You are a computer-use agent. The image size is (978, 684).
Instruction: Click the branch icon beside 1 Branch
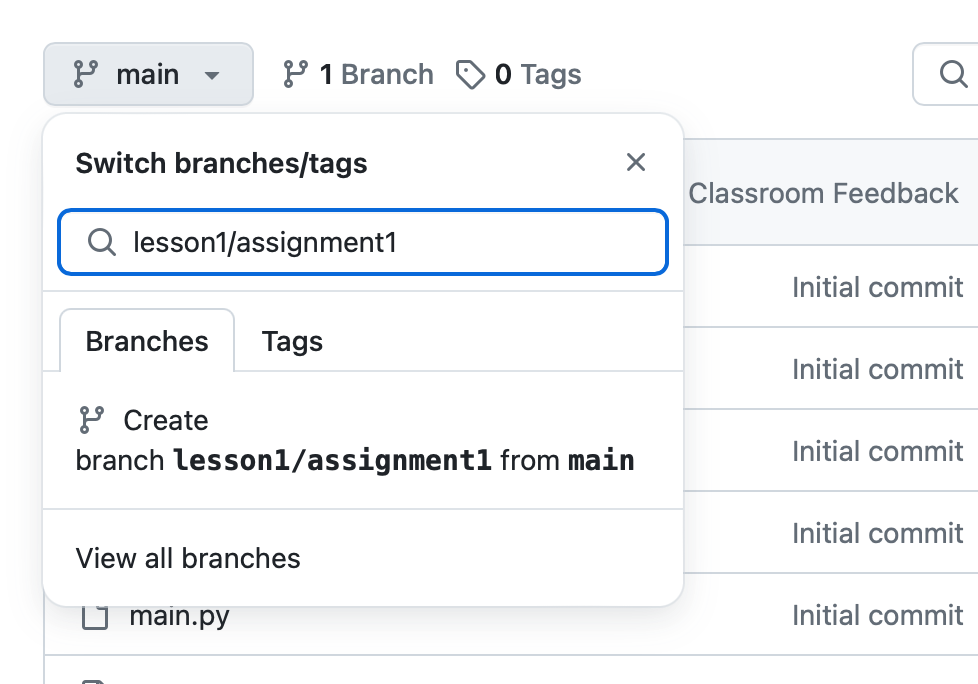(x=296, y=74)
